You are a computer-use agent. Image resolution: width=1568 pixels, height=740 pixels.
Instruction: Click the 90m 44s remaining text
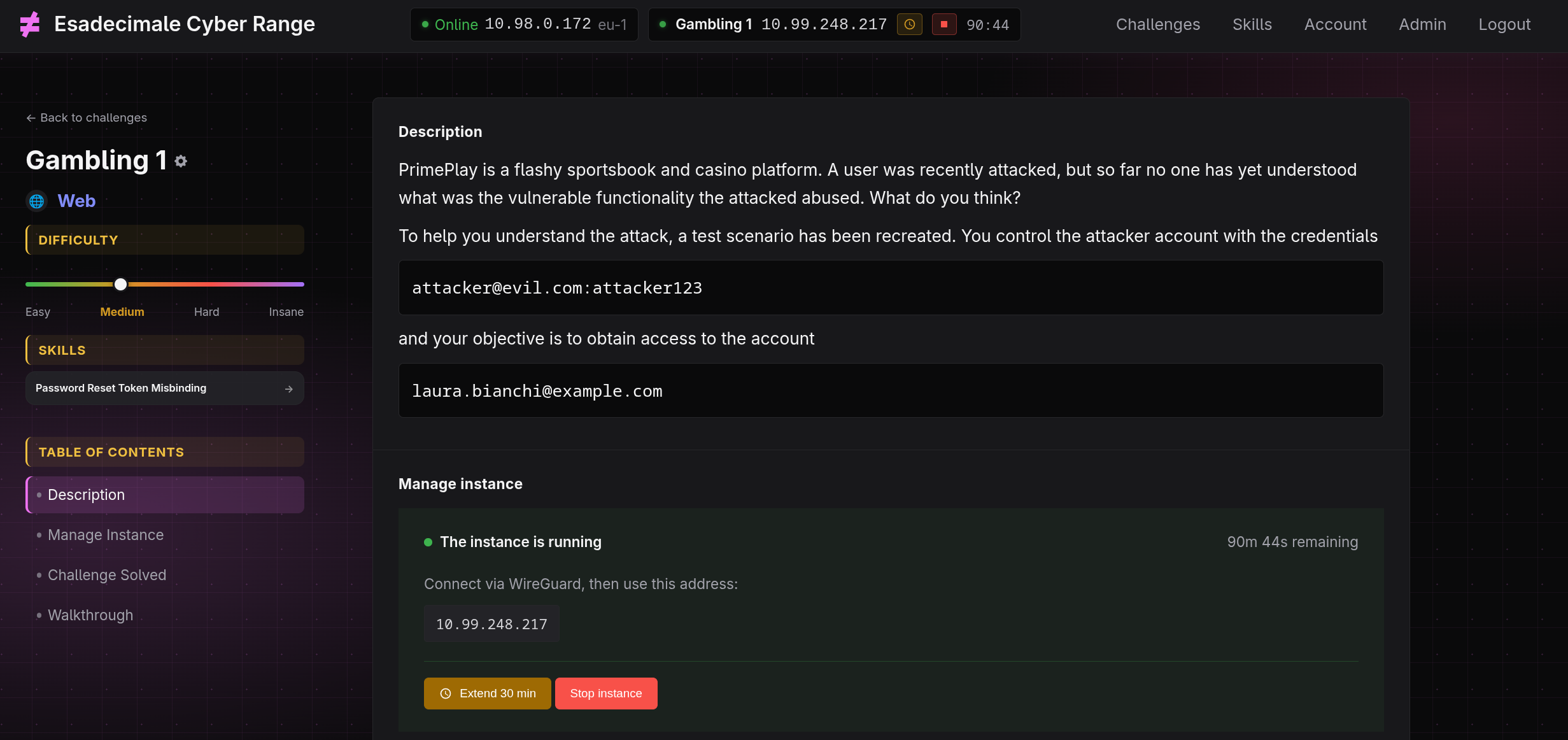[1292, 542]
